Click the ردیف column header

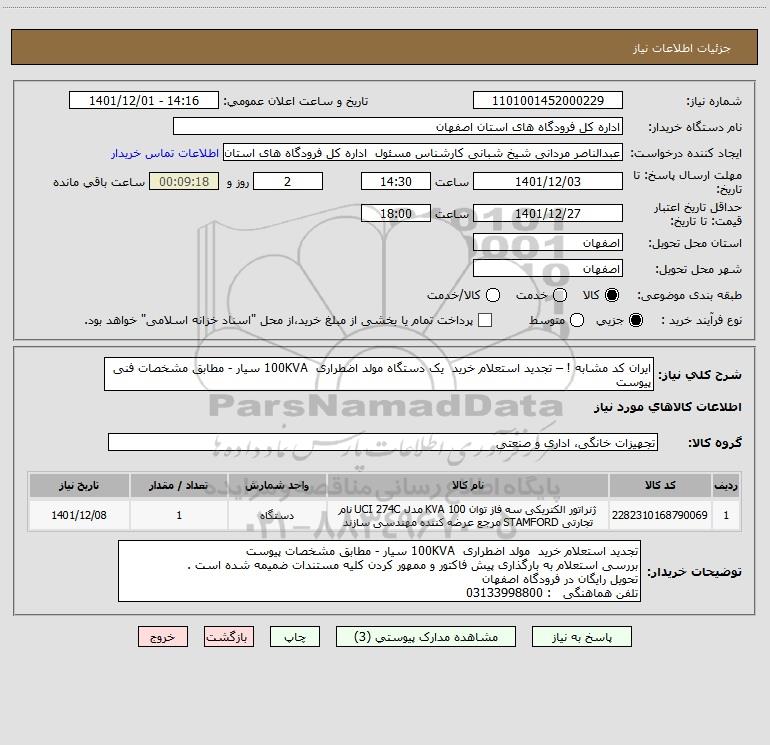(x=726, y=485)
